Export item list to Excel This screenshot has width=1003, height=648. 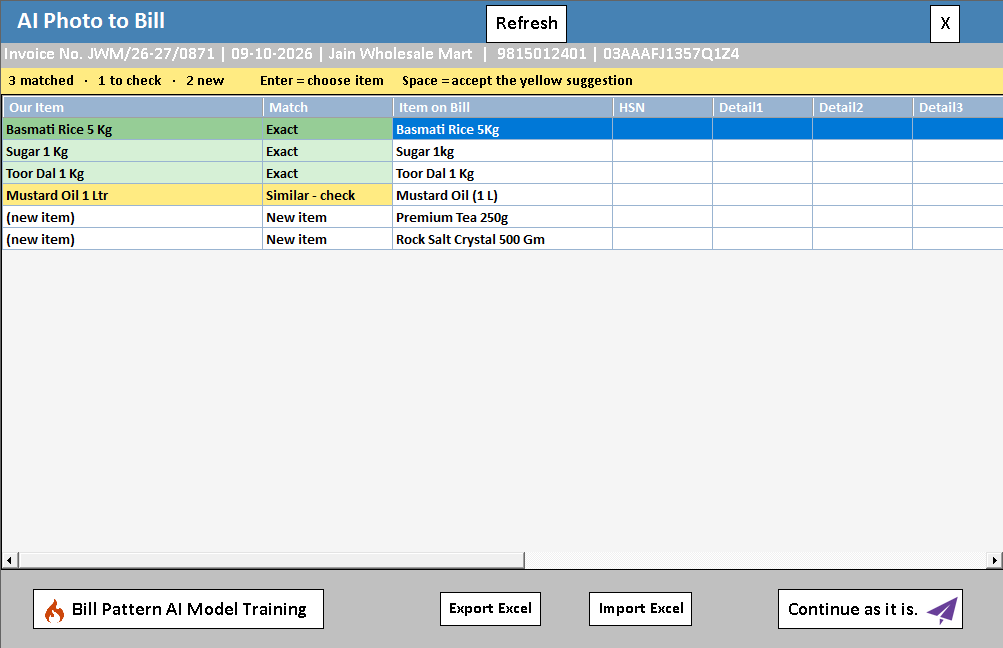coord(491,609)
